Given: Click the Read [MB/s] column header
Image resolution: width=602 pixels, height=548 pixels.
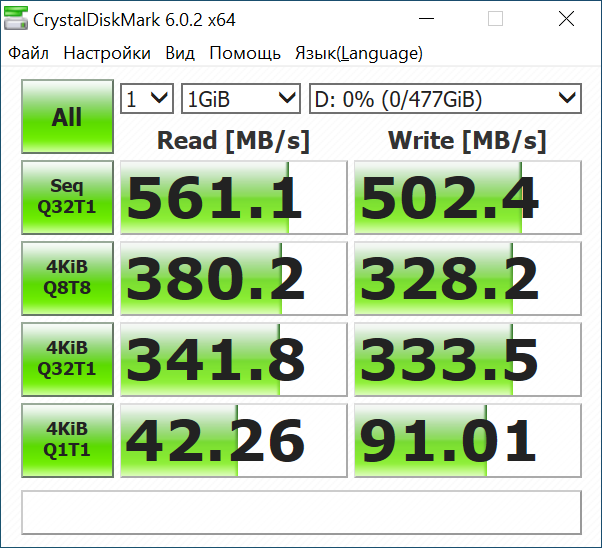Looking at the screenshot, I should point(233,141).
